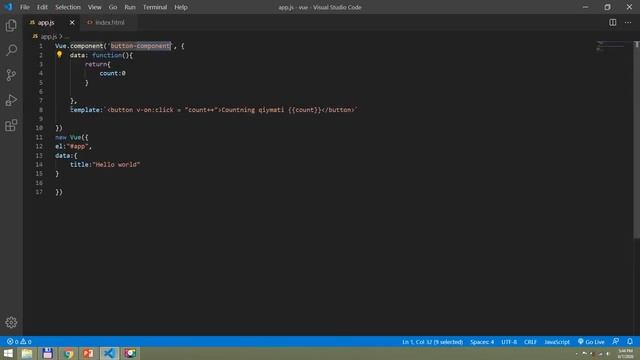Open editor More Actions ellipsis
640x360 pixels.
click(628, 22)
